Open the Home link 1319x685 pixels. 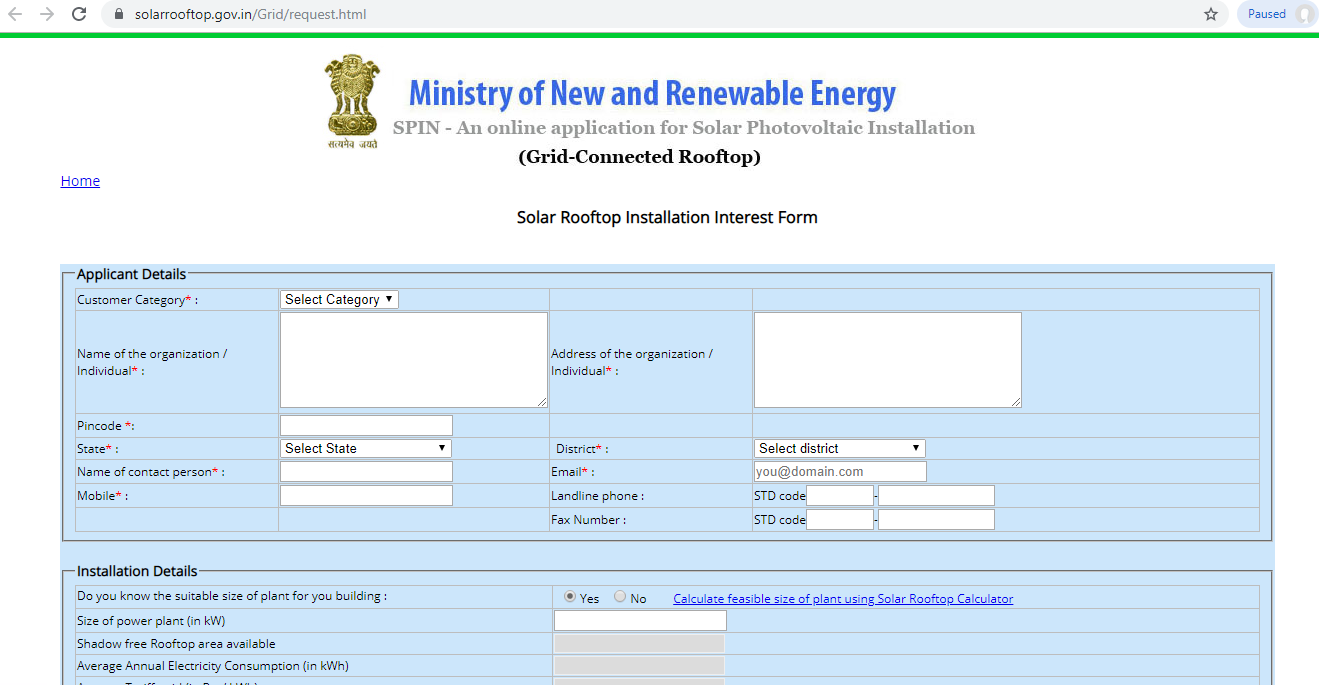[x=80, y=181]
